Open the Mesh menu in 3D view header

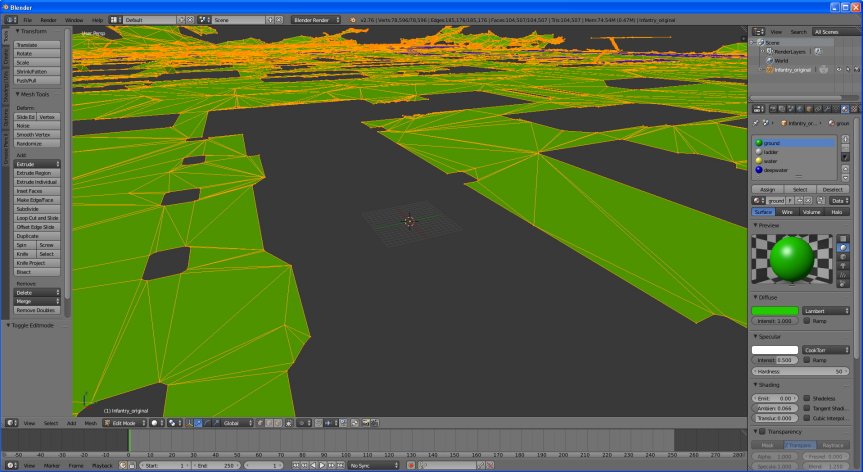90,423
